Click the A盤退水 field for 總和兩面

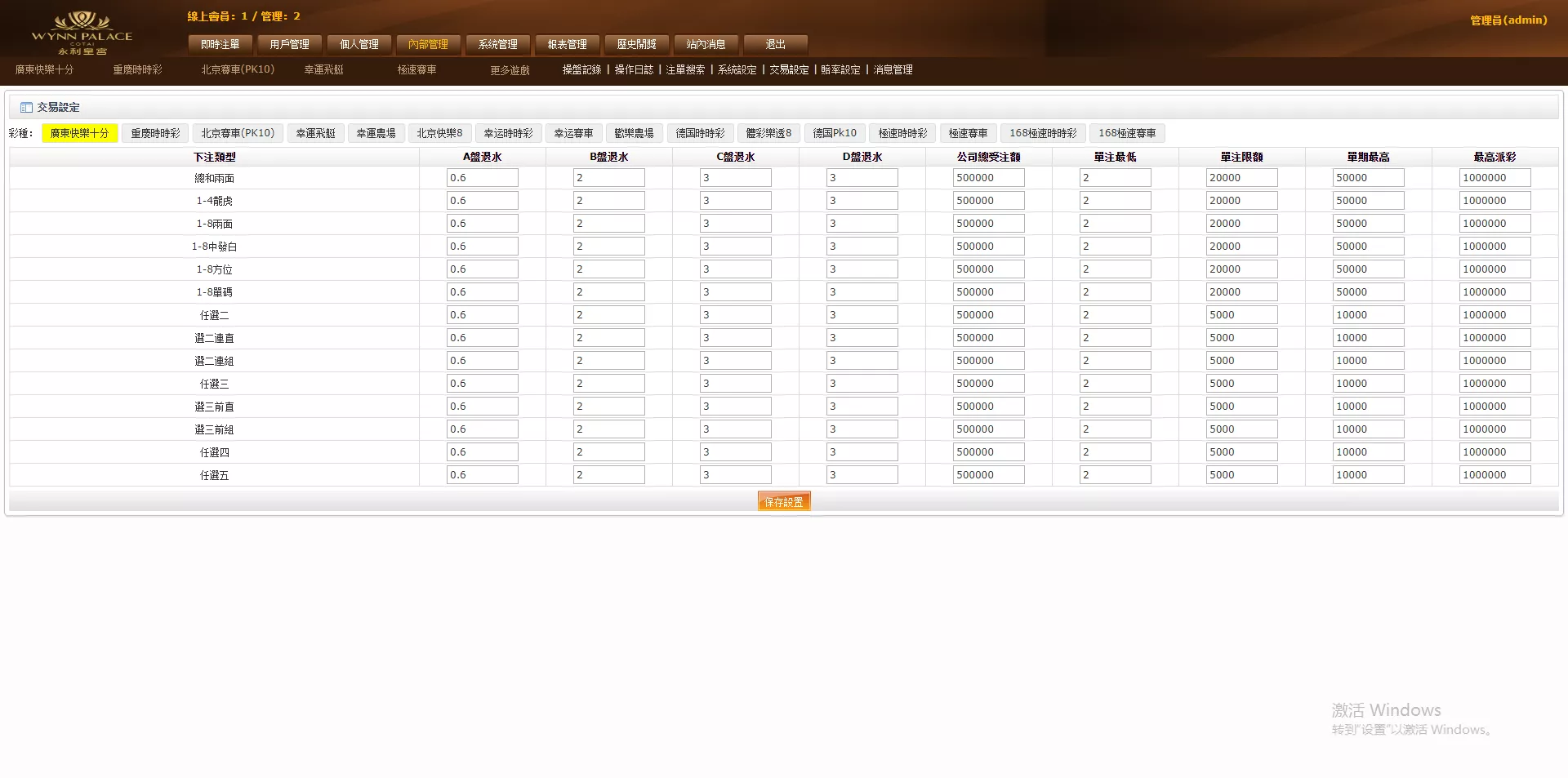coord(482,177)
